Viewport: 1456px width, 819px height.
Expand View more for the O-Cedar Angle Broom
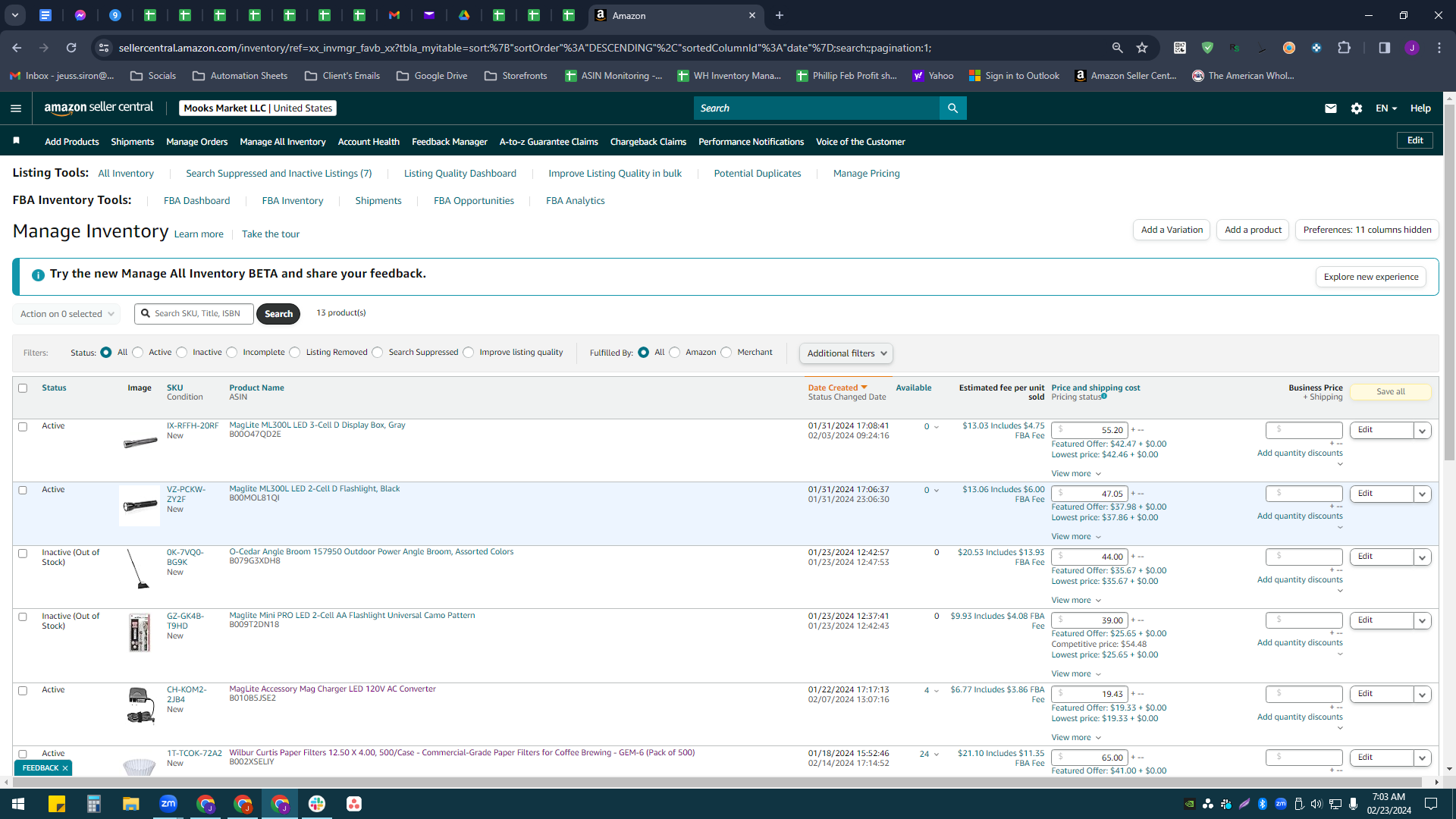[1076, 601]
